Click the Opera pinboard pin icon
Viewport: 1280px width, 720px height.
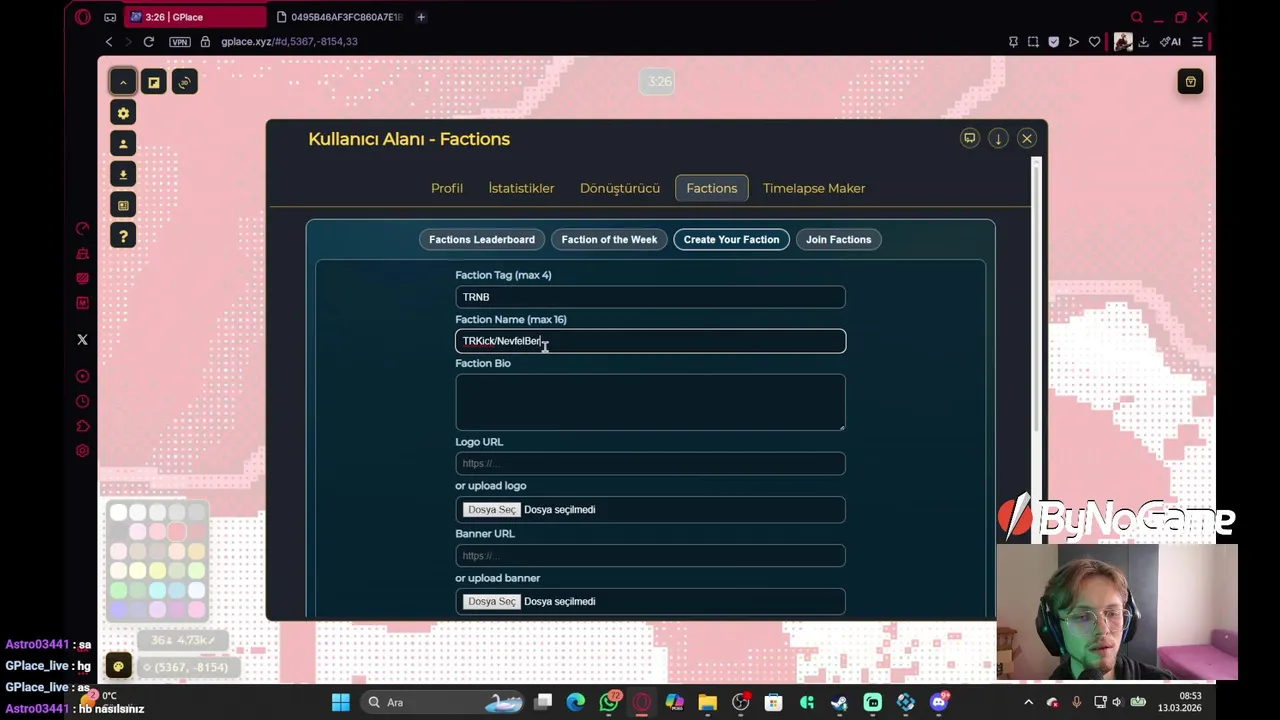(x=1013, y=42)
